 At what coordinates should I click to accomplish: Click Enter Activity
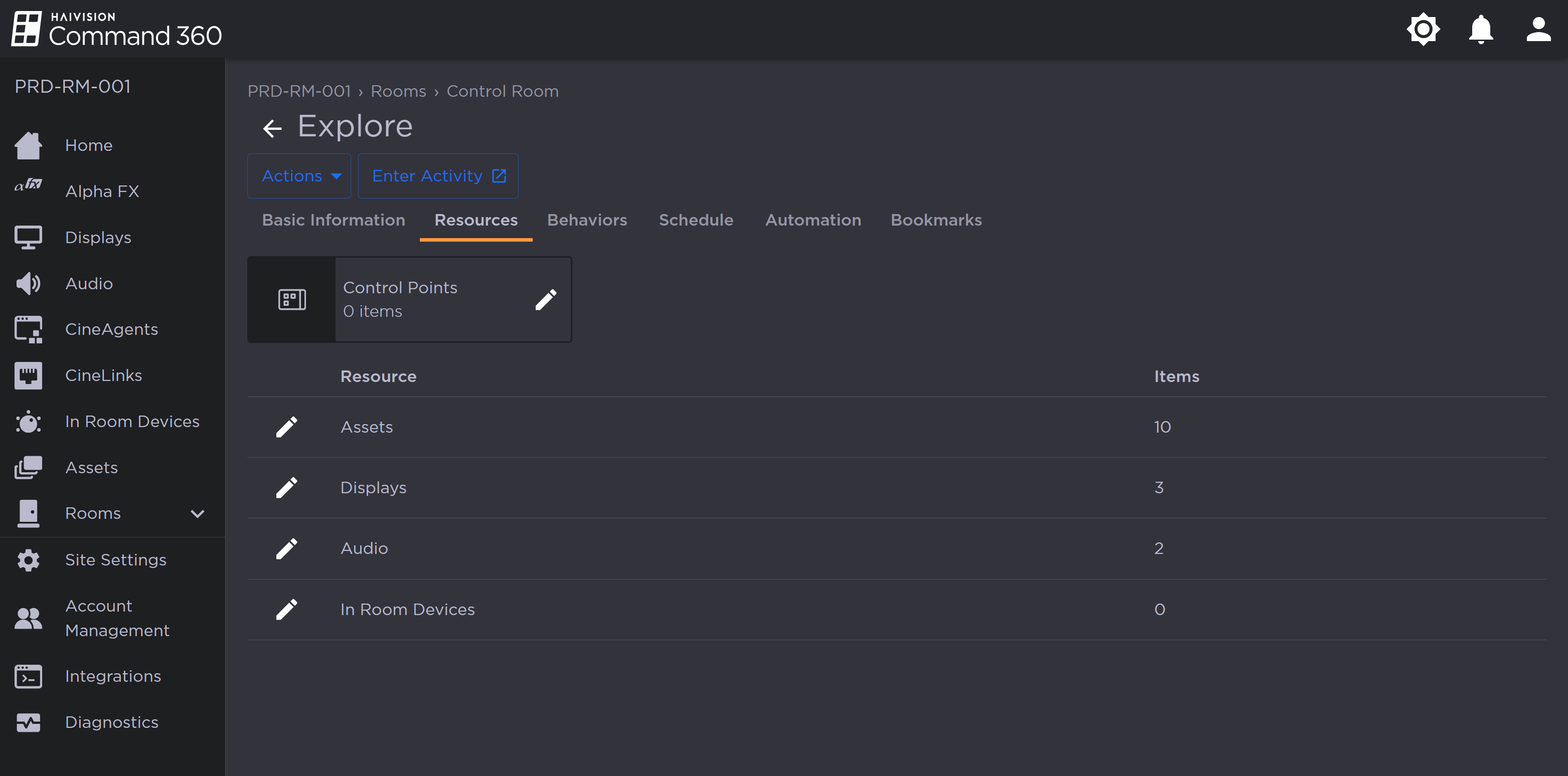pyautogui.click(x=438, y=176)
